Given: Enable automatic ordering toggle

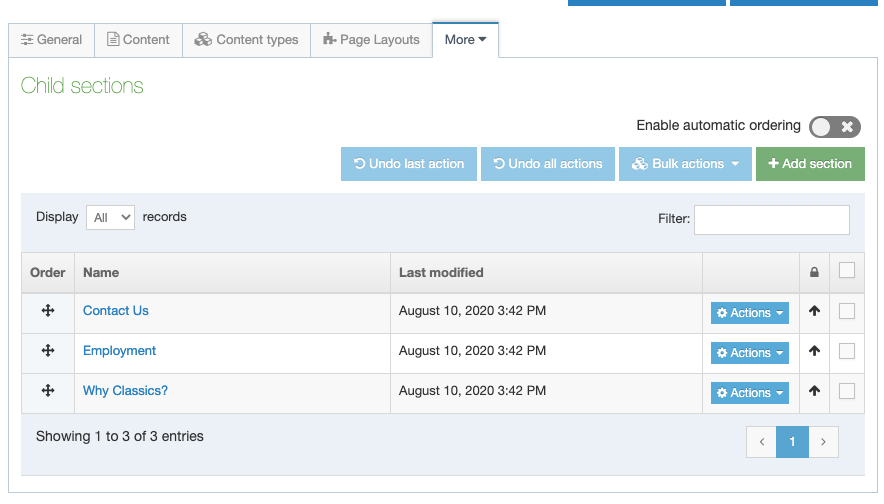Looking at the screenshot, I should click(x=834, y=127).
